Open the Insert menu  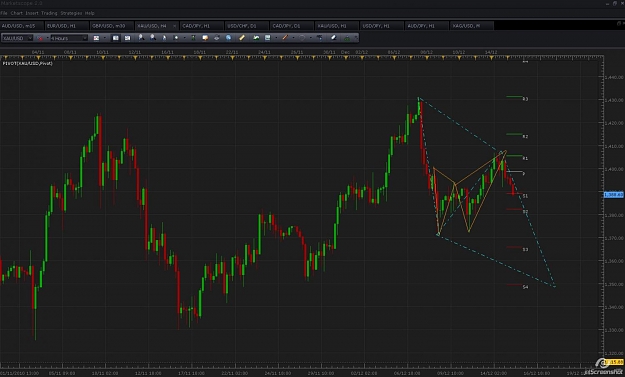pos(32,13)
